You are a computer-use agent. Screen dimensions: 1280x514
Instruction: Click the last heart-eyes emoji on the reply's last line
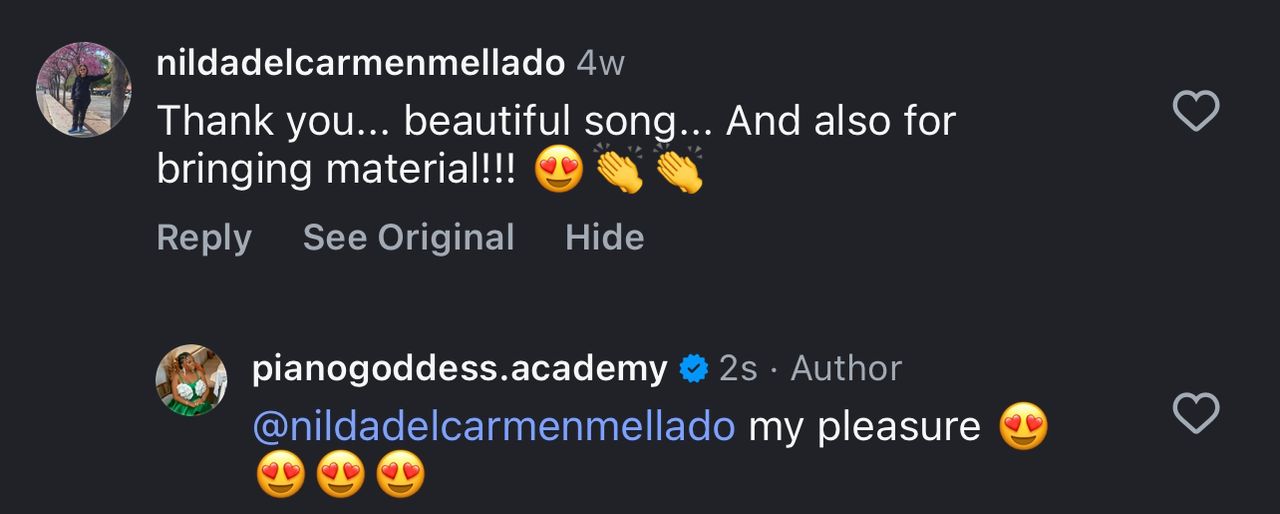click(x=400, y=475)
